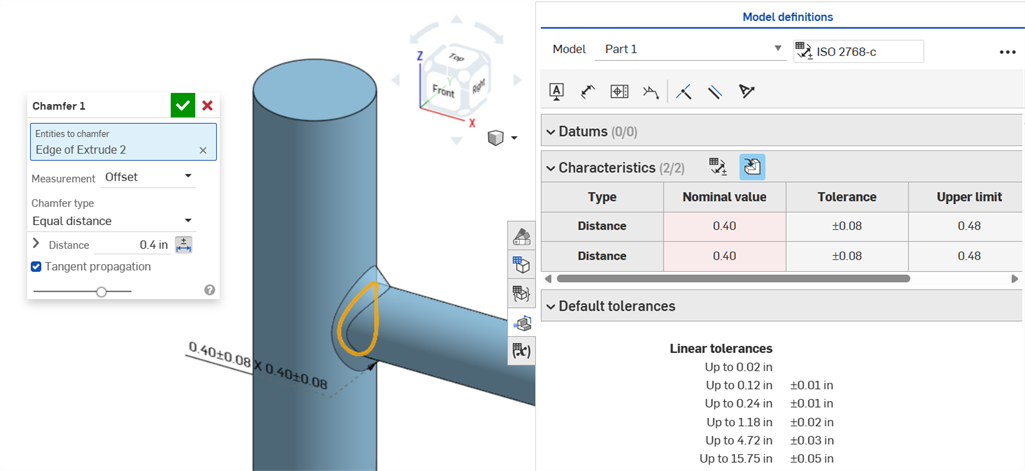Screen dimensions: 1025x471
Task: Open the Chamfer dialog help icon
Action: pos(209,290)
